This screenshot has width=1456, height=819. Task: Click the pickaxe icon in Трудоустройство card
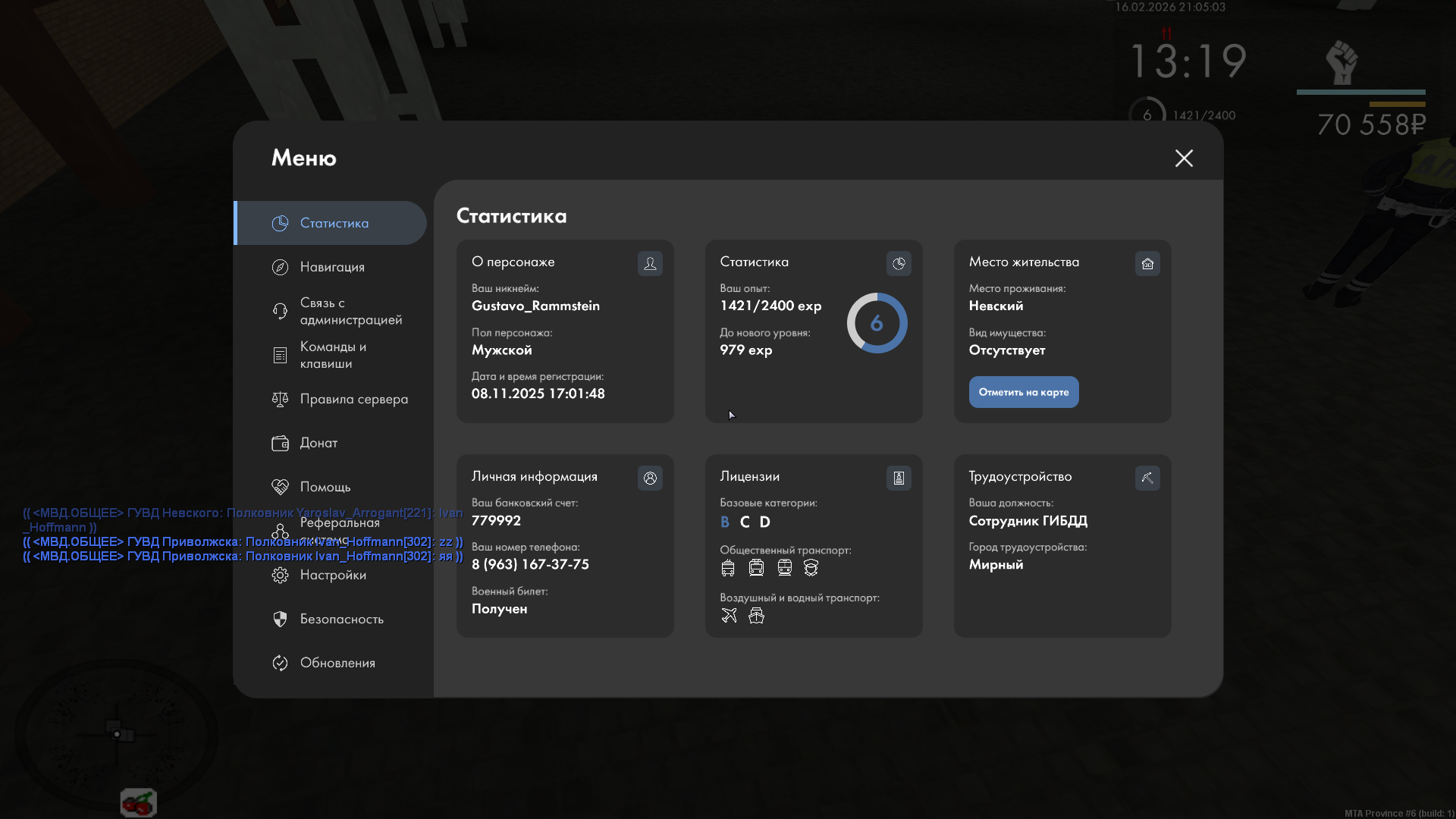tap(1147, 478)
